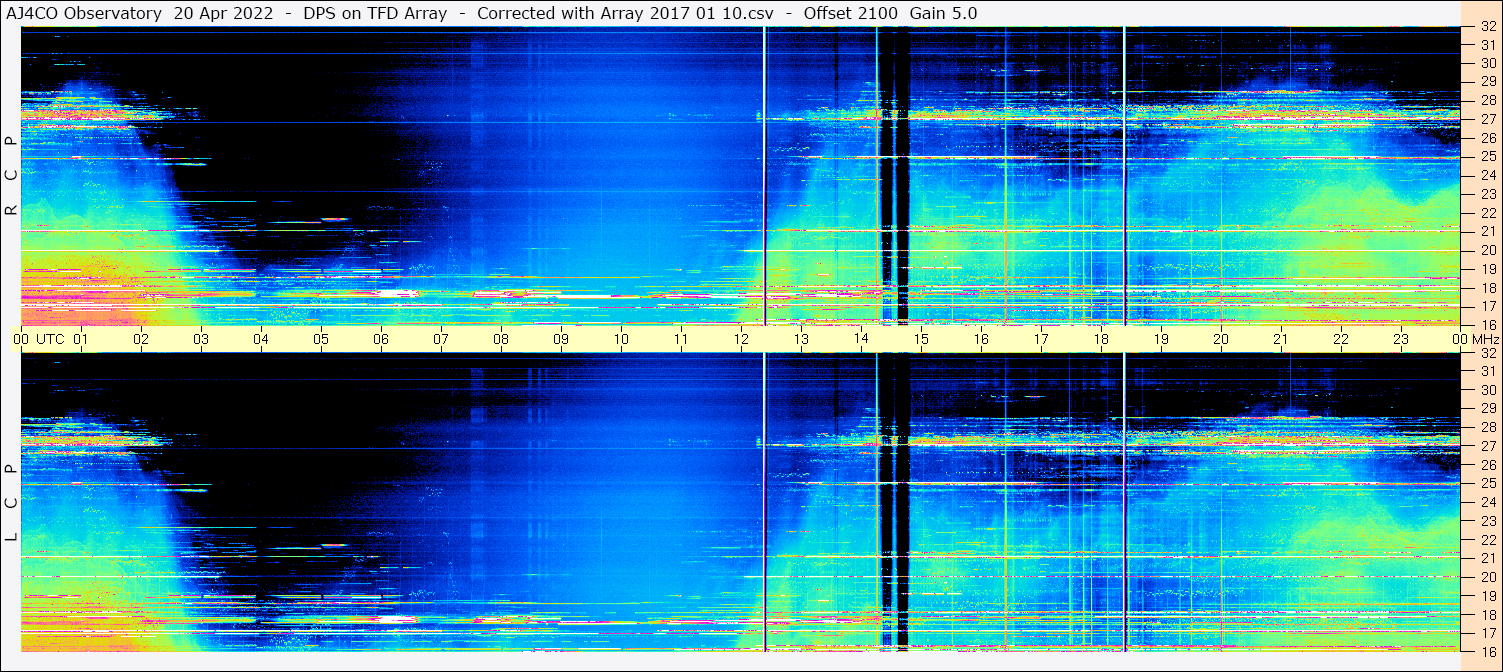Click the 27 MHz label of the RCP panel

coord(1488,119)
